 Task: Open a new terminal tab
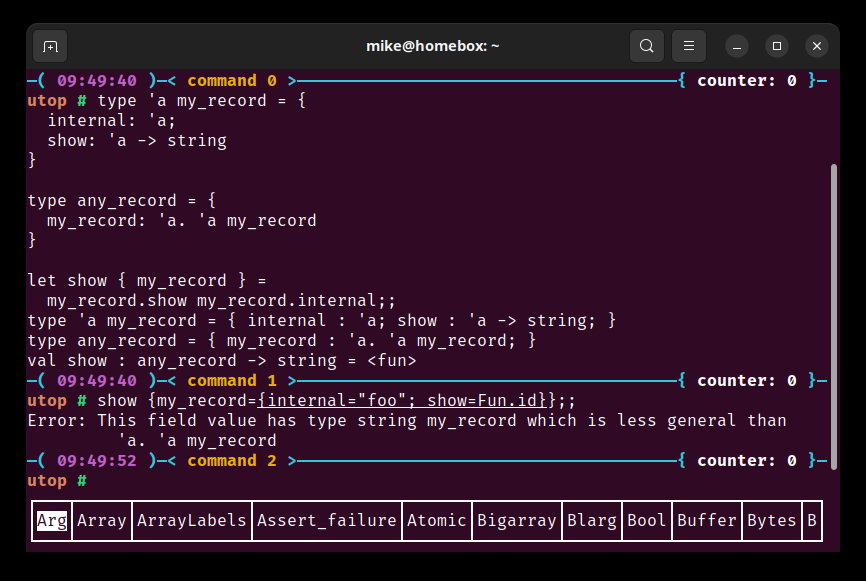51,46
